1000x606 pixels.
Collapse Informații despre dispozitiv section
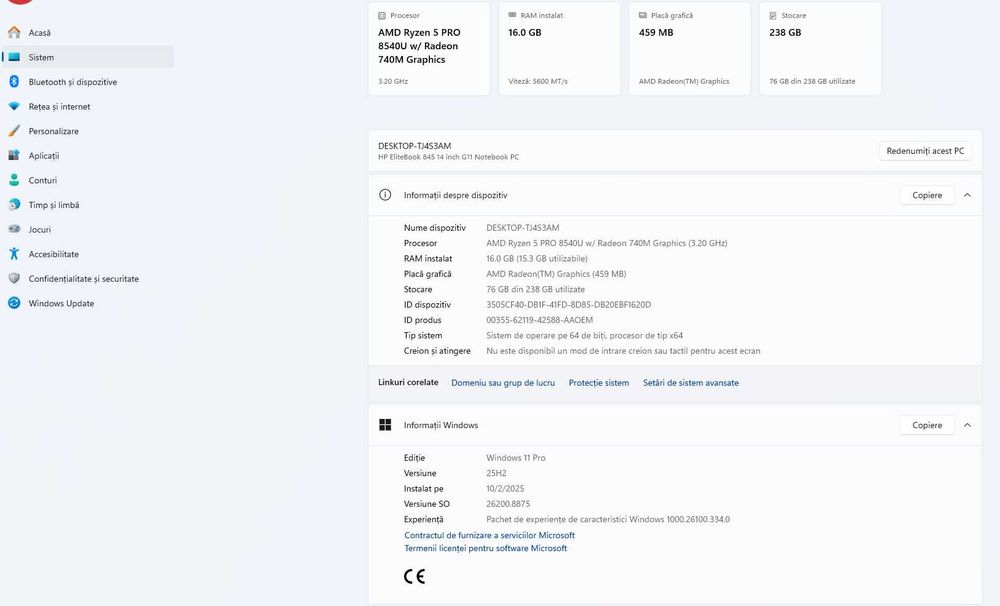pos(967,195)
